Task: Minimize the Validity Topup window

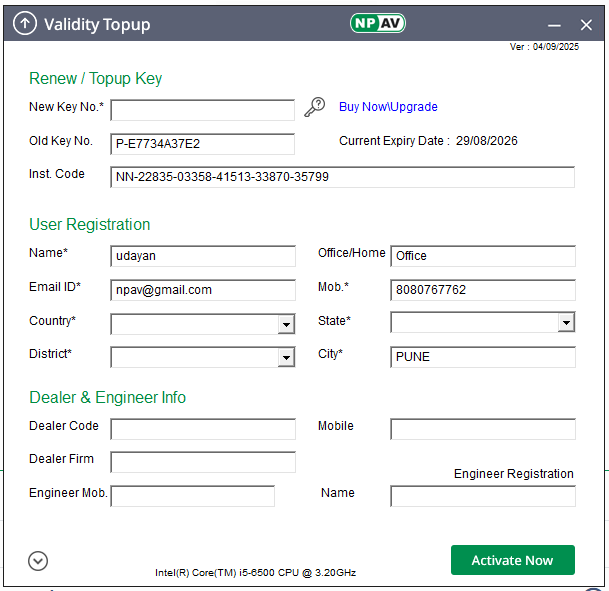Action: 554,25
